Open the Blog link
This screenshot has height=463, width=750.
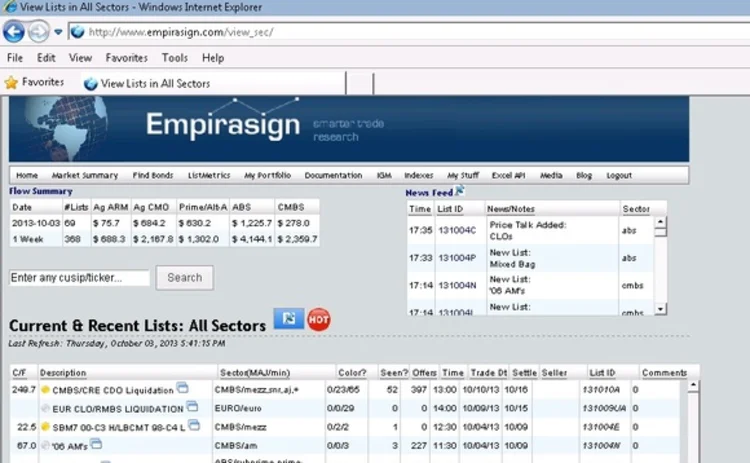pos(584,176)
